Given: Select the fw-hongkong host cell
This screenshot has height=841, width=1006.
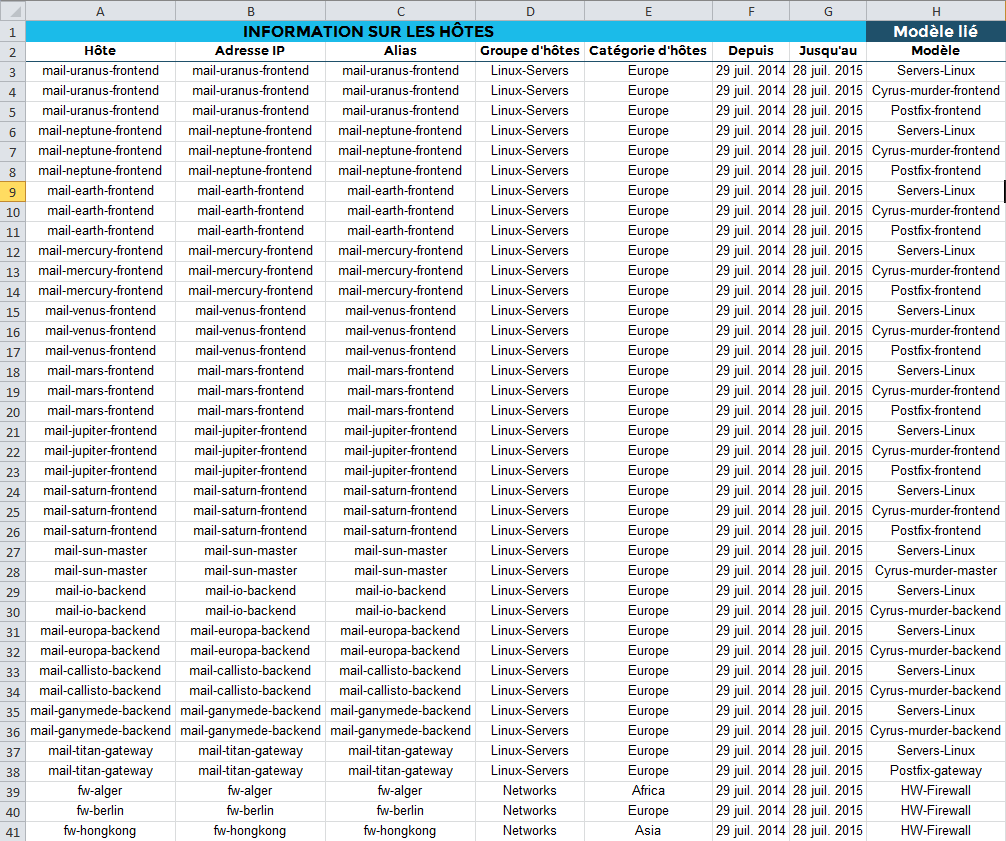Looking at the screenshot, I should [x=100, y=830].
